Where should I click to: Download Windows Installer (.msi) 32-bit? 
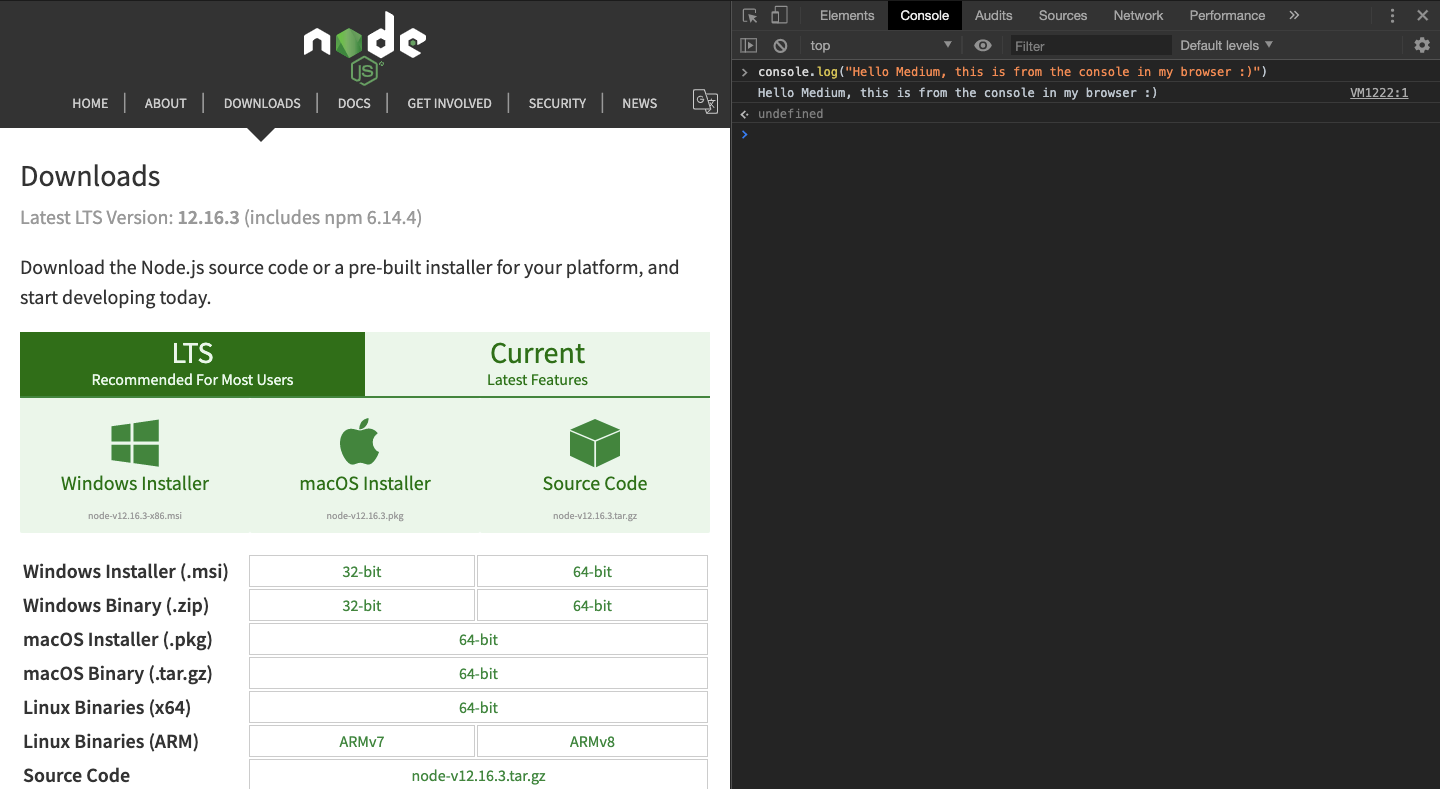pos(362,572)
